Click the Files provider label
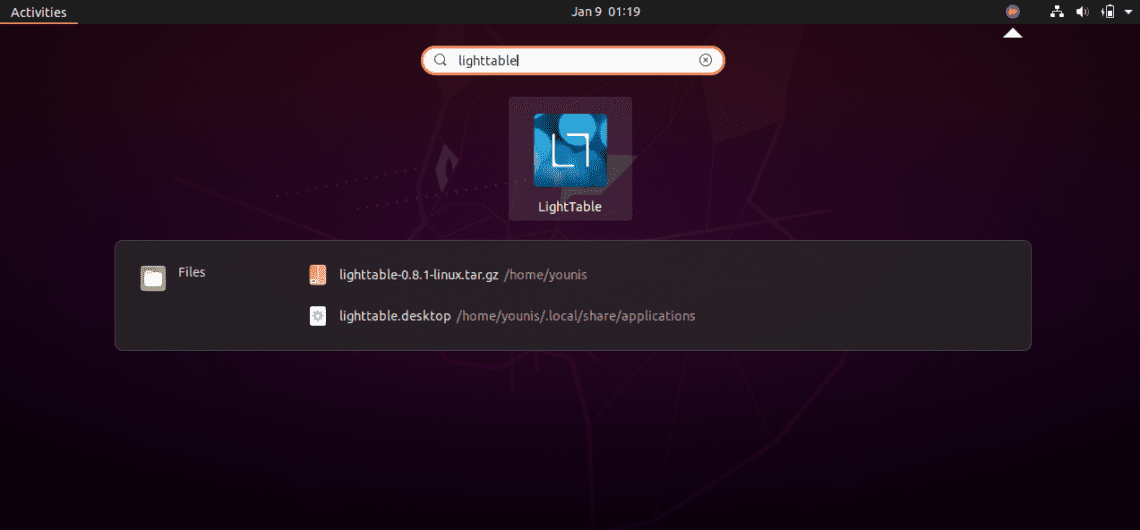This screenshot has width=1140, height=530. pyautogui.click(x=192, y=273)
